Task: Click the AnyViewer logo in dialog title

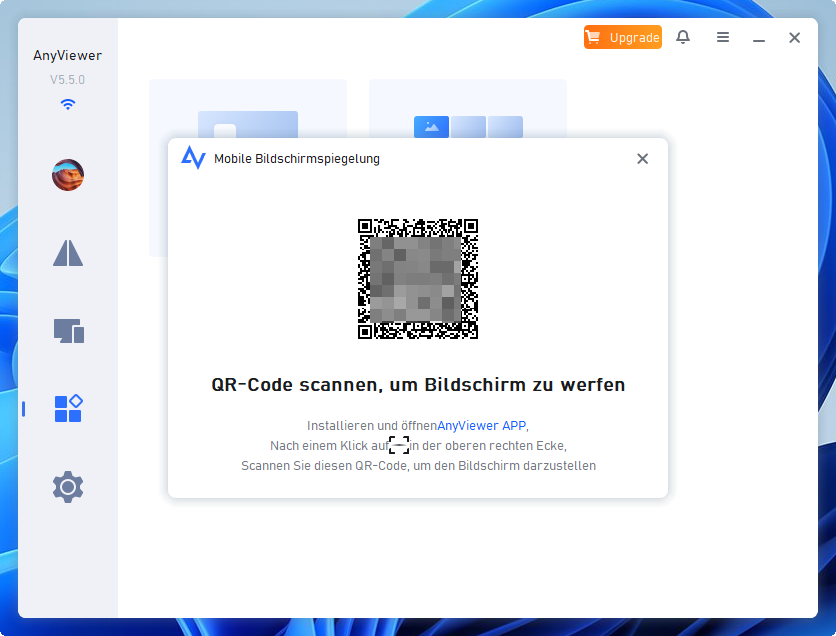Action: [x=193, y=158]
